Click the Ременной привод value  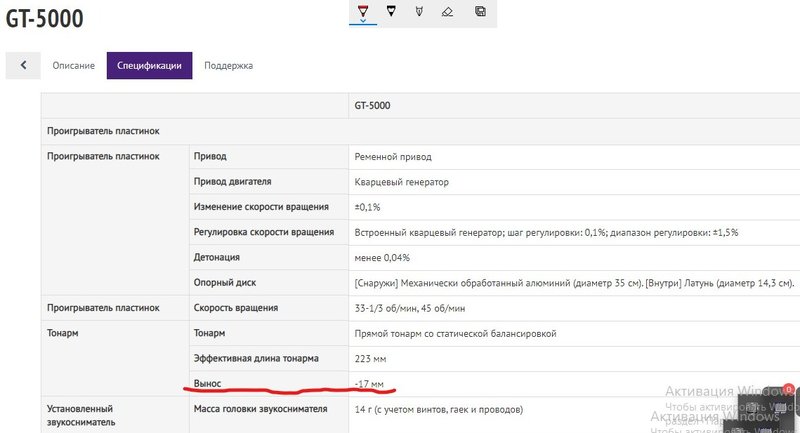(x=393, y=157)
